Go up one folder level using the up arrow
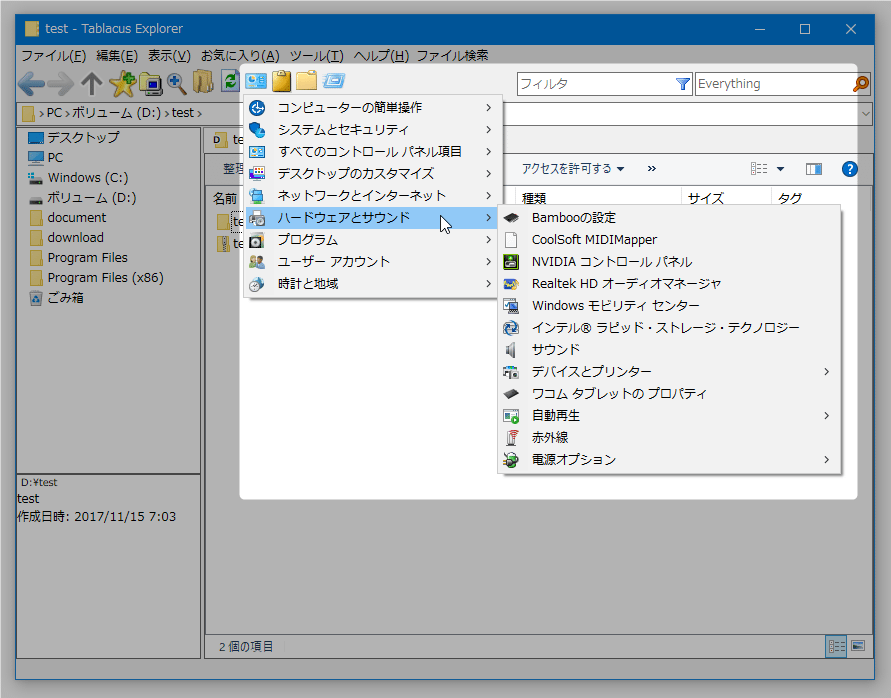 pos(91,84)
